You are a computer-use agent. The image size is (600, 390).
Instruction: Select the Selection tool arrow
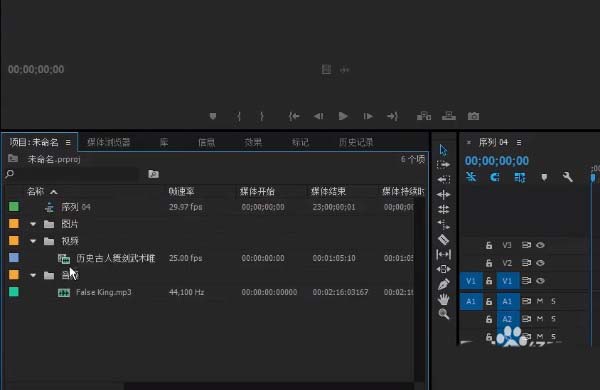pyautogui.click(x=443, y=150)
